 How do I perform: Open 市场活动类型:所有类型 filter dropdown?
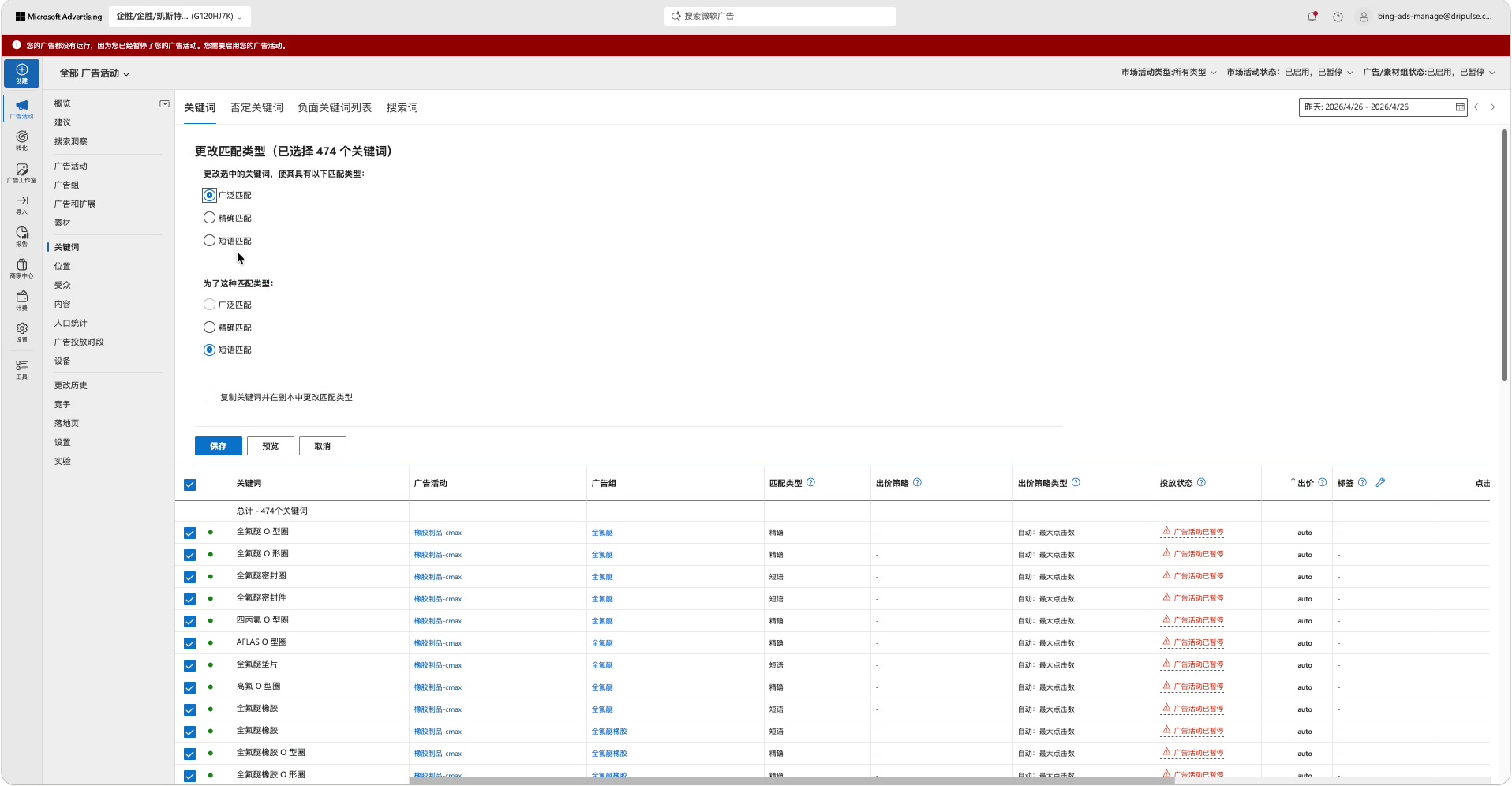tap(1169, 72)
